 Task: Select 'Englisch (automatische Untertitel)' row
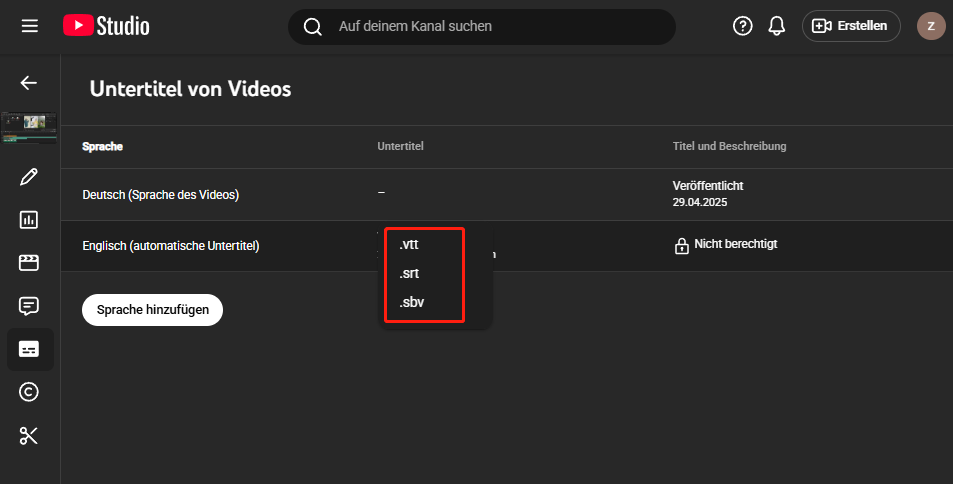click(x=507, y=246)
